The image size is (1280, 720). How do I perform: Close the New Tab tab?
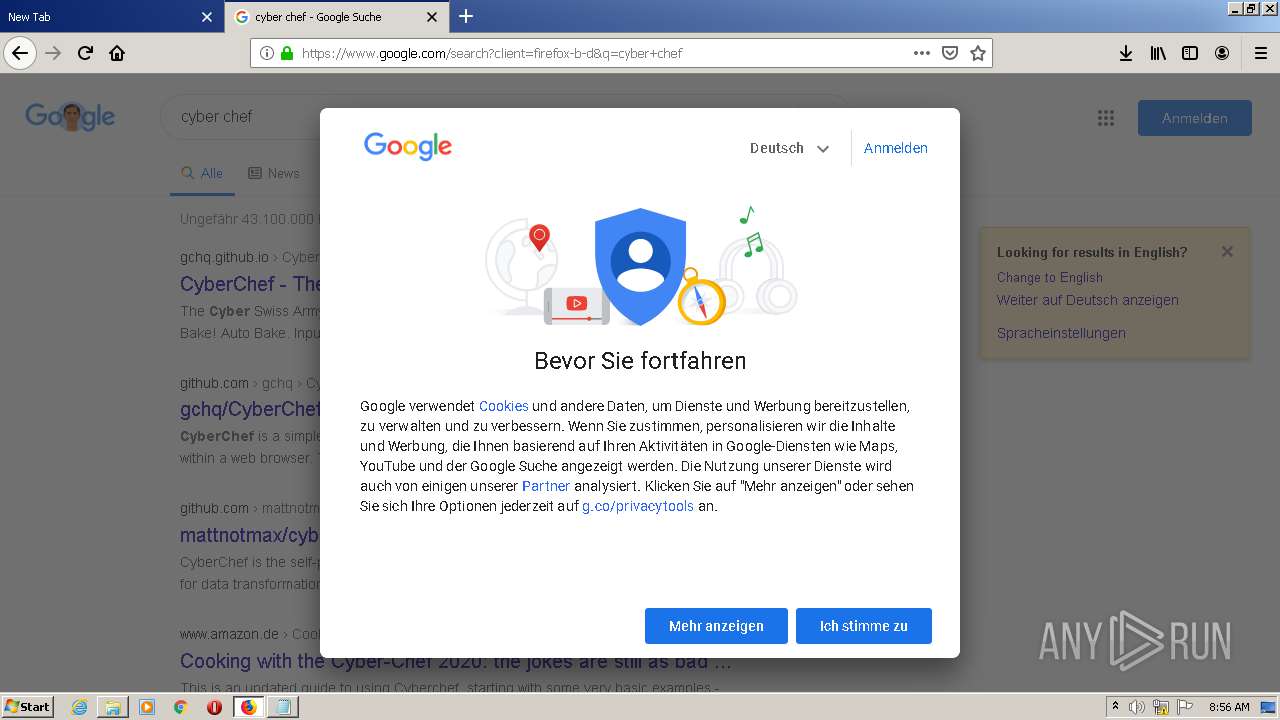tap(207, 17)
